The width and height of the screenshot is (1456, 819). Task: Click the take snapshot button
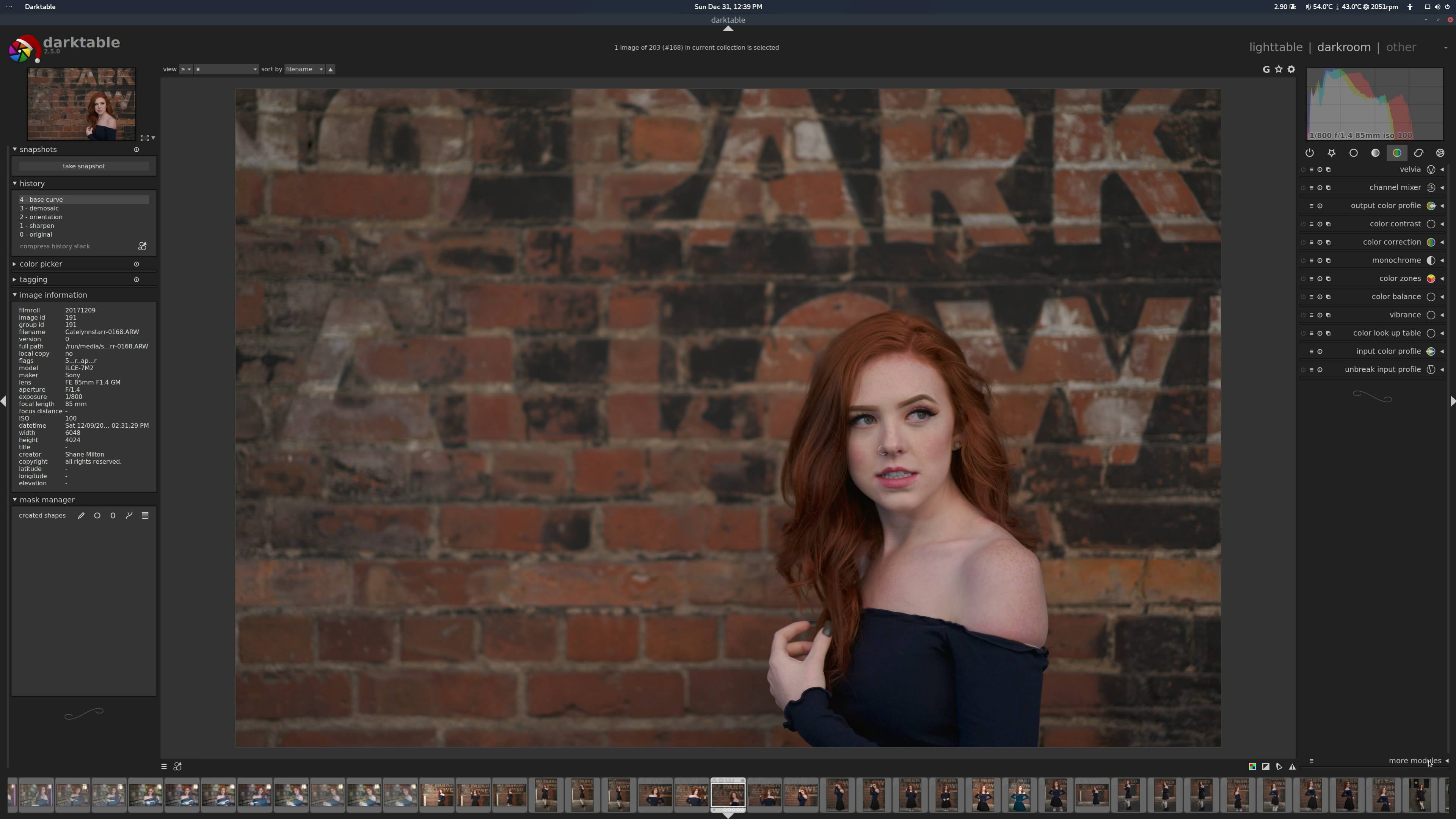pos(84,166)
